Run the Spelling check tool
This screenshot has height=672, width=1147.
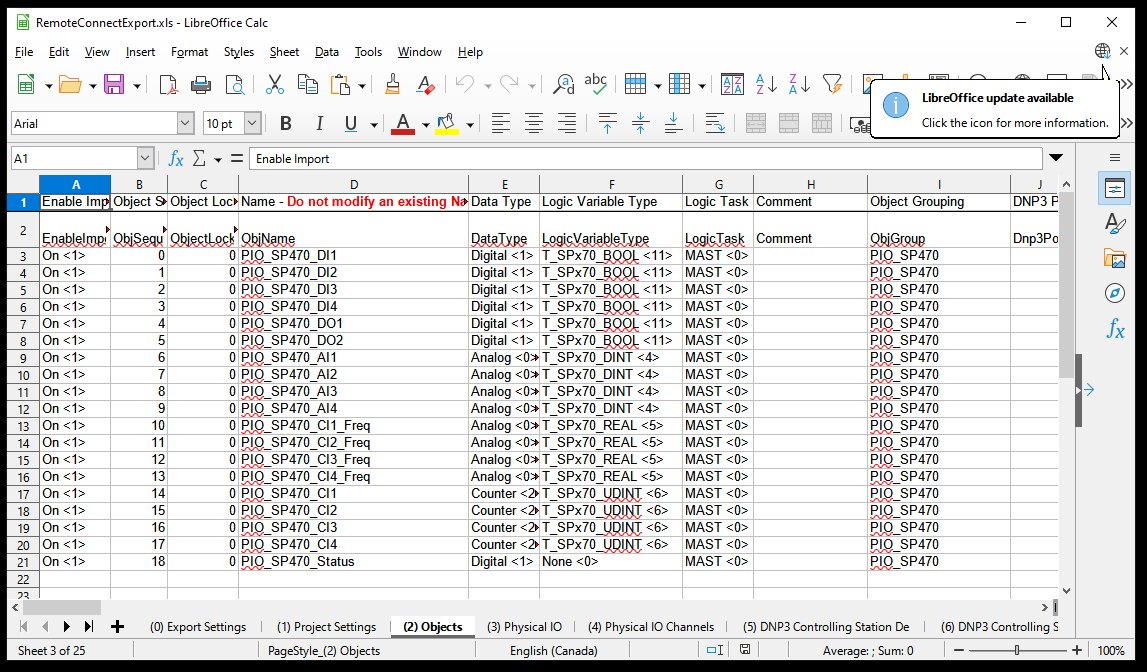point(596,85)
